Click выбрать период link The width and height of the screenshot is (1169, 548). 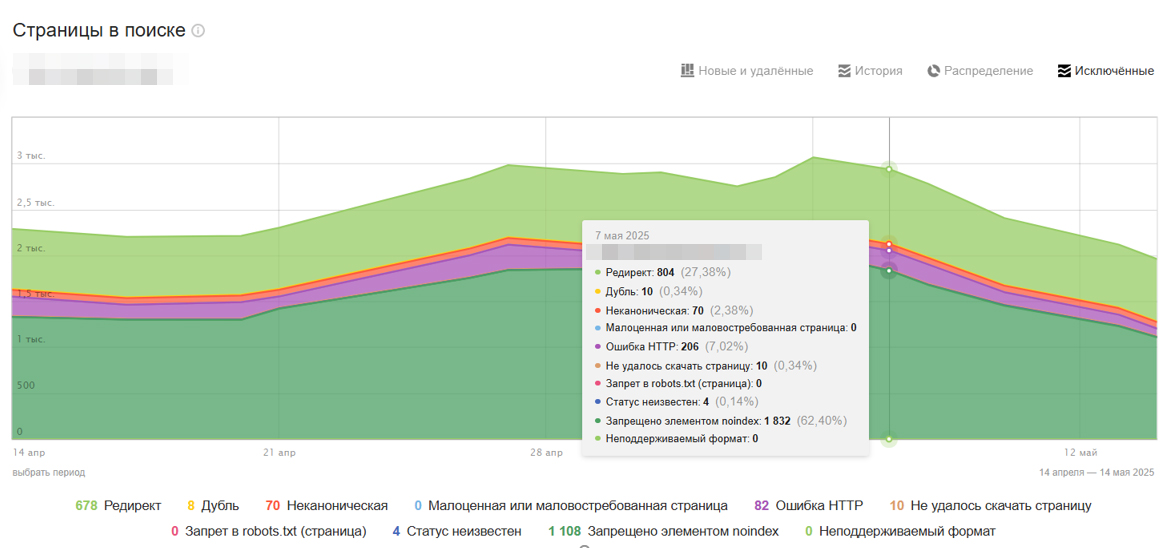[x=49, y=472]
